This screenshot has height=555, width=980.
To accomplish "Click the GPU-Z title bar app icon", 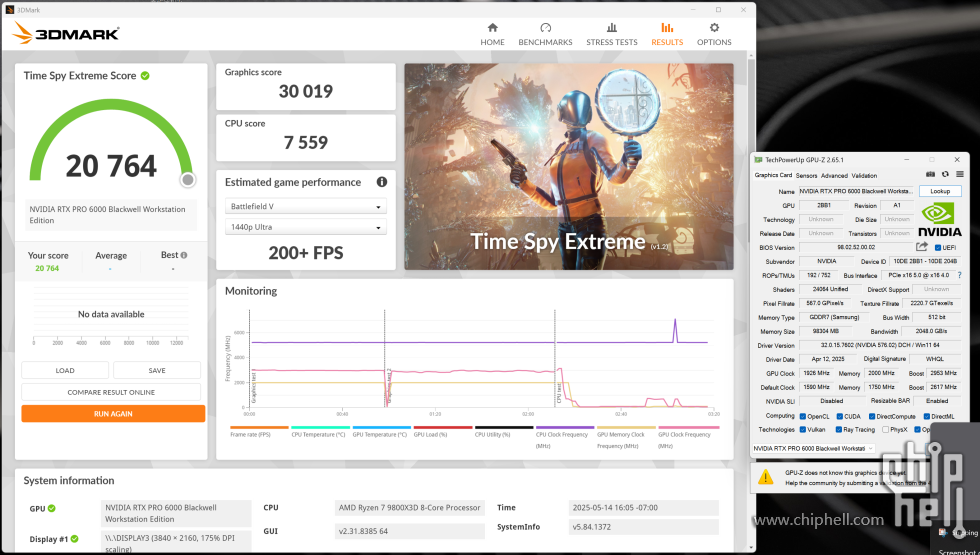I will tap(758, 159).
